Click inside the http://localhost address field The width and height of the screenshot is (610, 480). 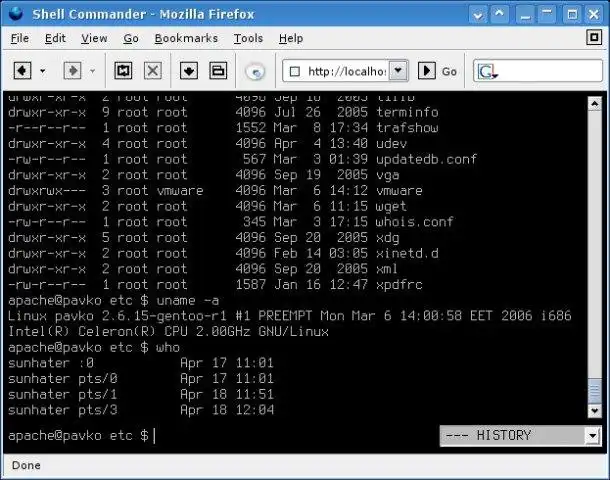coord(346,72)
